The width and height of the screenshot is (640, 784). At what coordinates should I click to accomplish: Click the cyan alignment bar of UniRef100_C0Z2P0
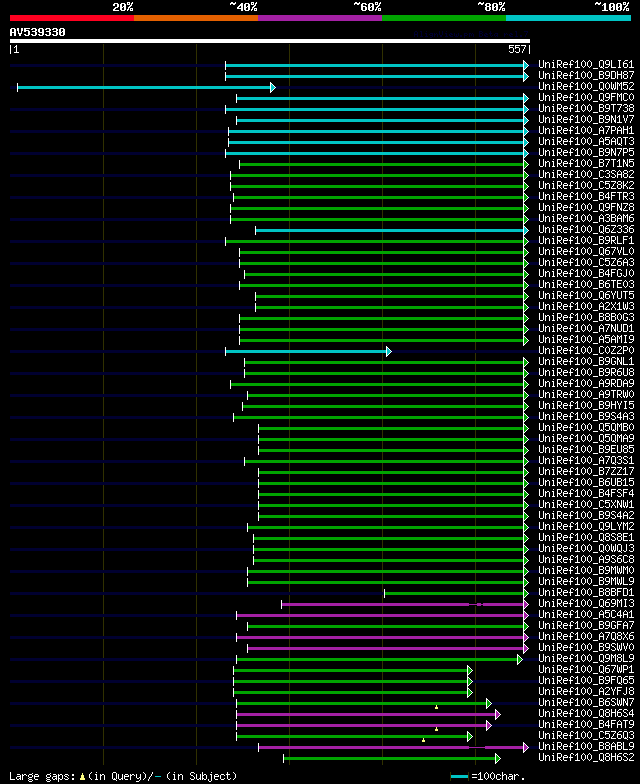pyautogui.click(x=306, y=352)
